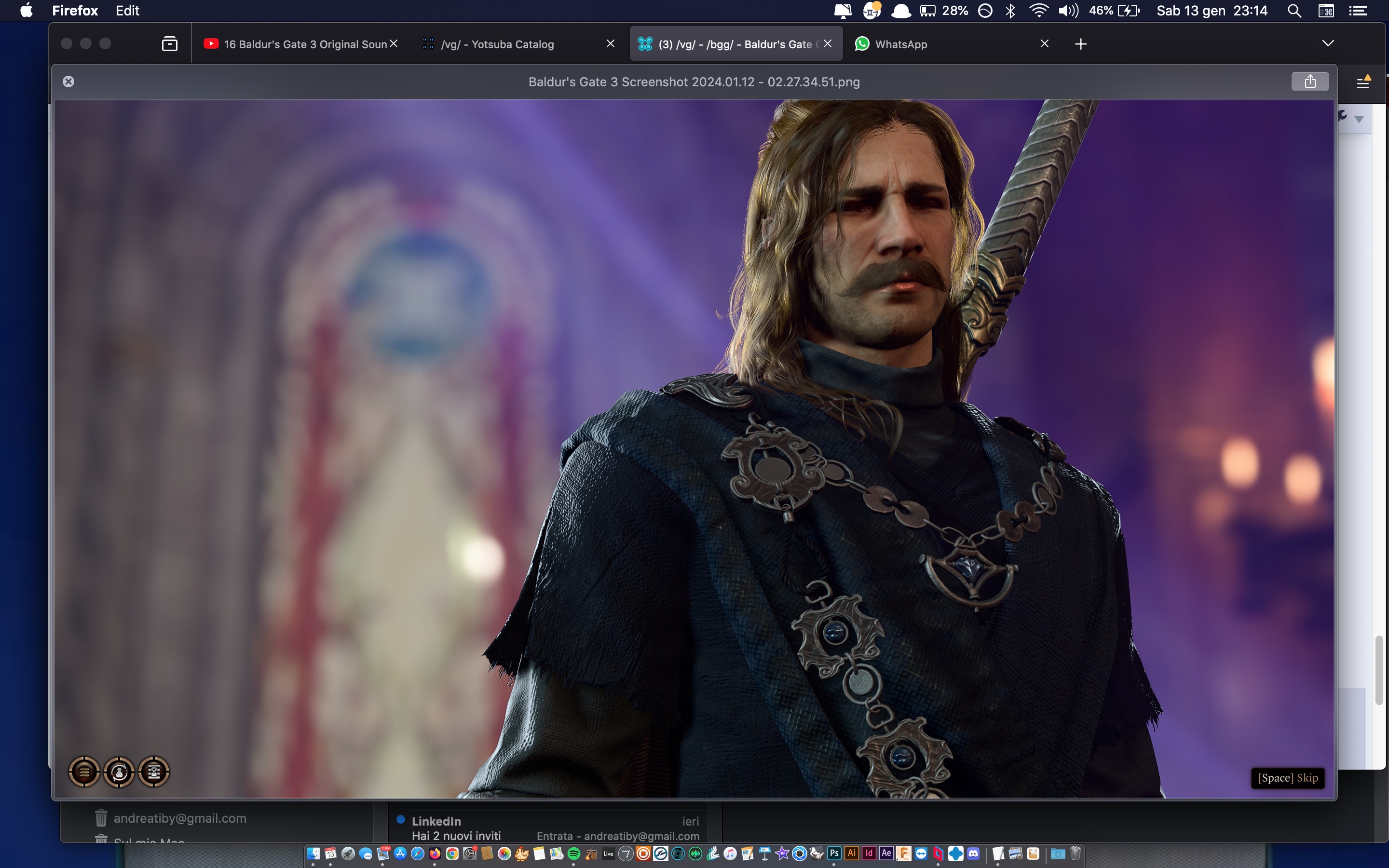
Task: Open Firefox recent browsing view icon
Action: [x=169, y=43]
